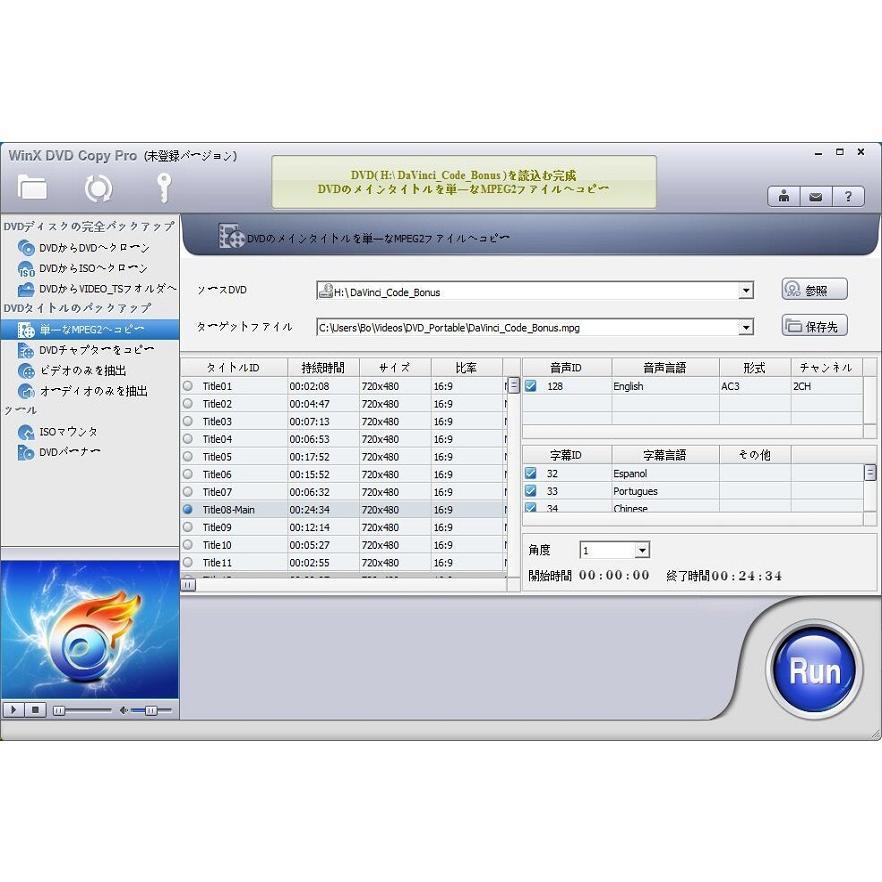This screenshot has height=882, width=882.
Task: Select DVDからVIDEO_TSフォルダへ mode
Action: click(97, 289)
